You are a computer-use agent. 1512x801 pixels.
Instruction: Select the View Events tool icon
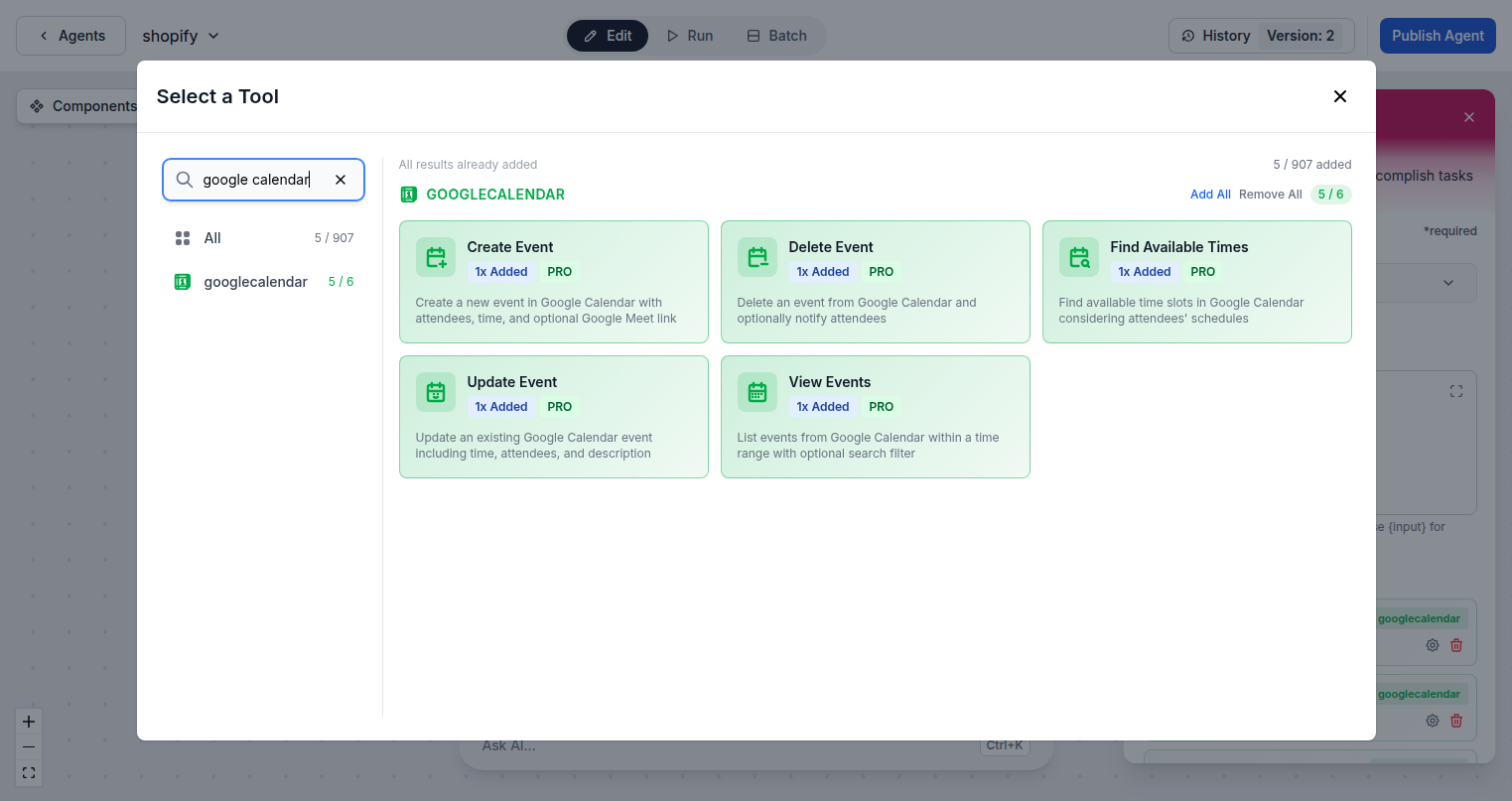pyautogui.click(x=756, y=391)
